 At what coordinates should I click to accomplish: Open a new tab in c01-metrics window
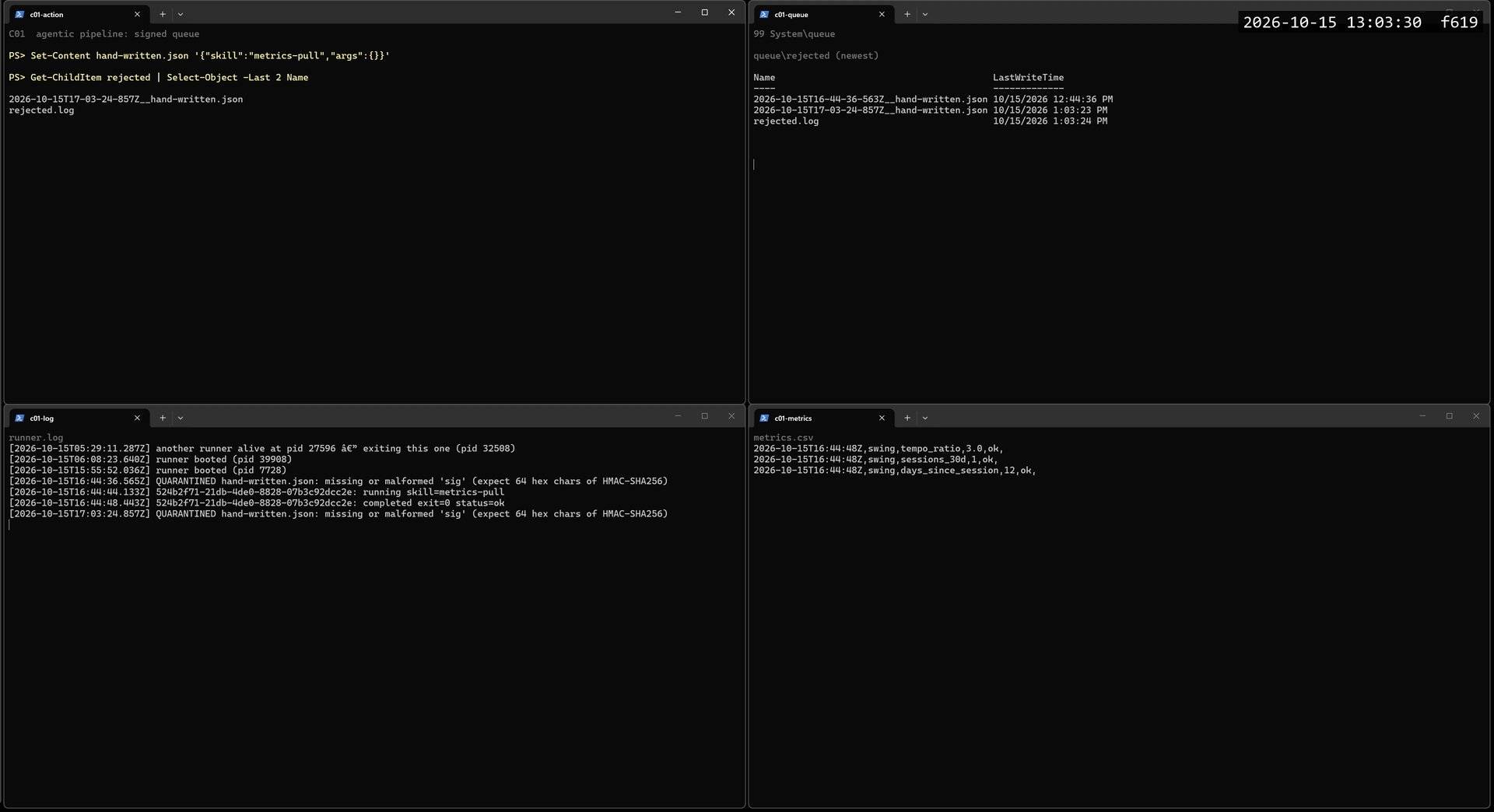pos(907,418)
